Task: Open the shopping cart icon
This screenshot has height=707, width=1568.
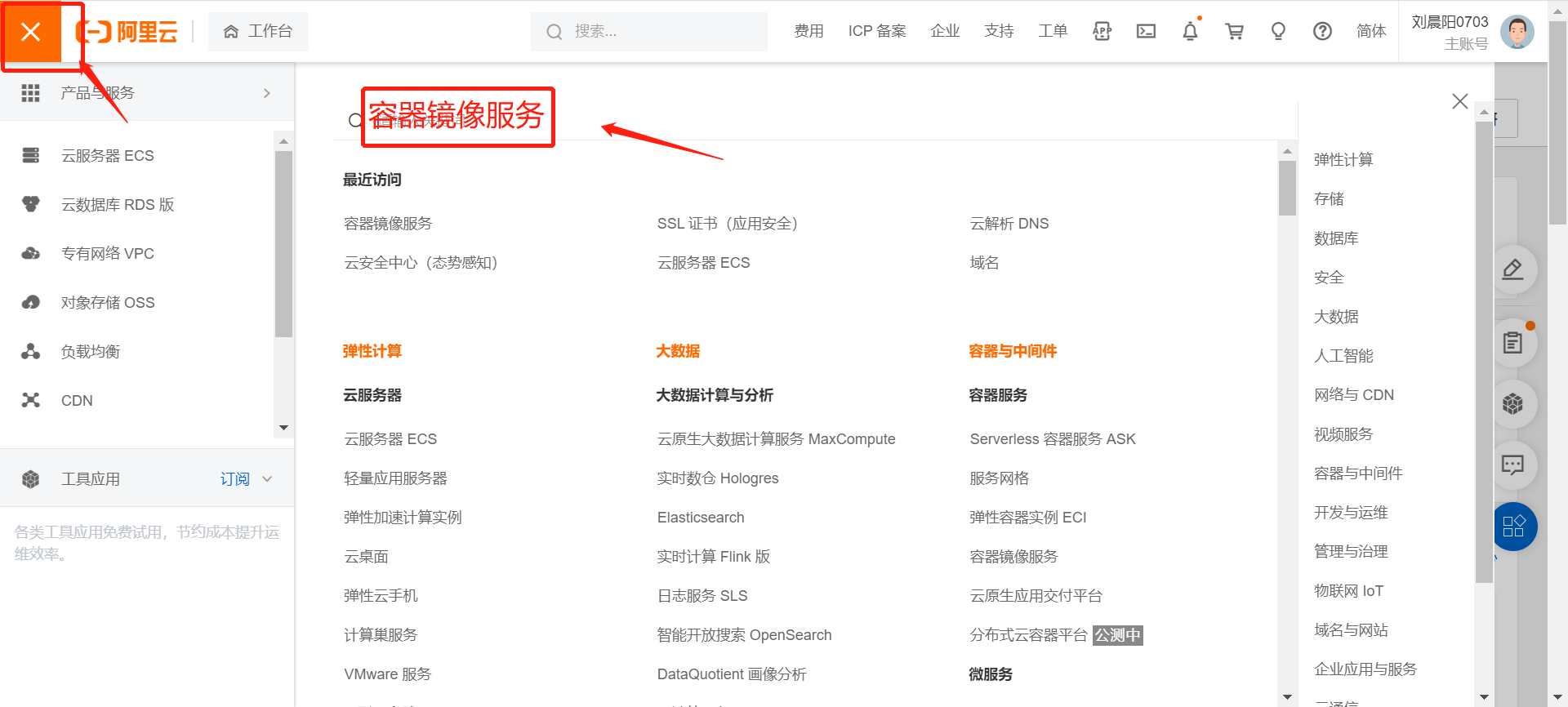Action: pyautogui.click(x=1234, y=31)
